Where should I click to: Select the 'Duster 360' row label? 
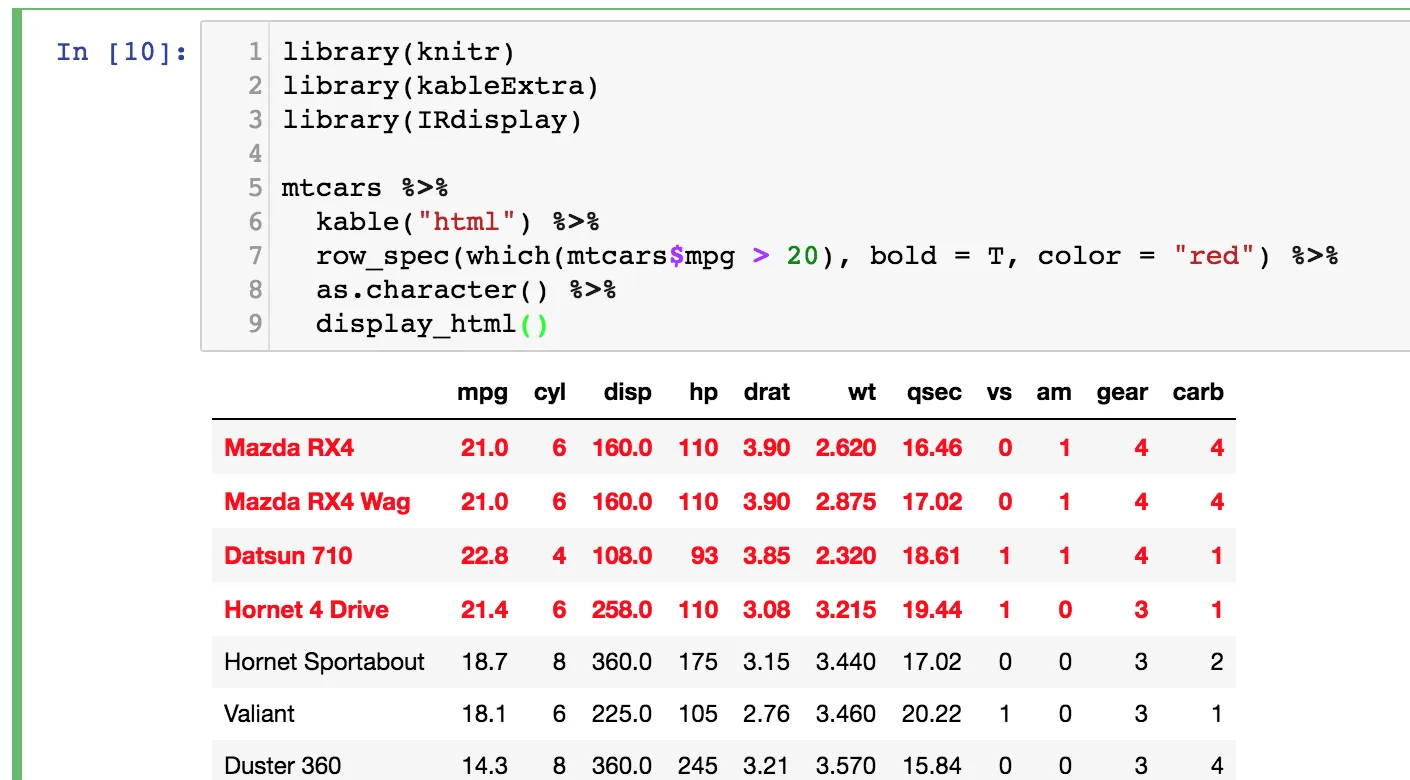tap(283, 766)
